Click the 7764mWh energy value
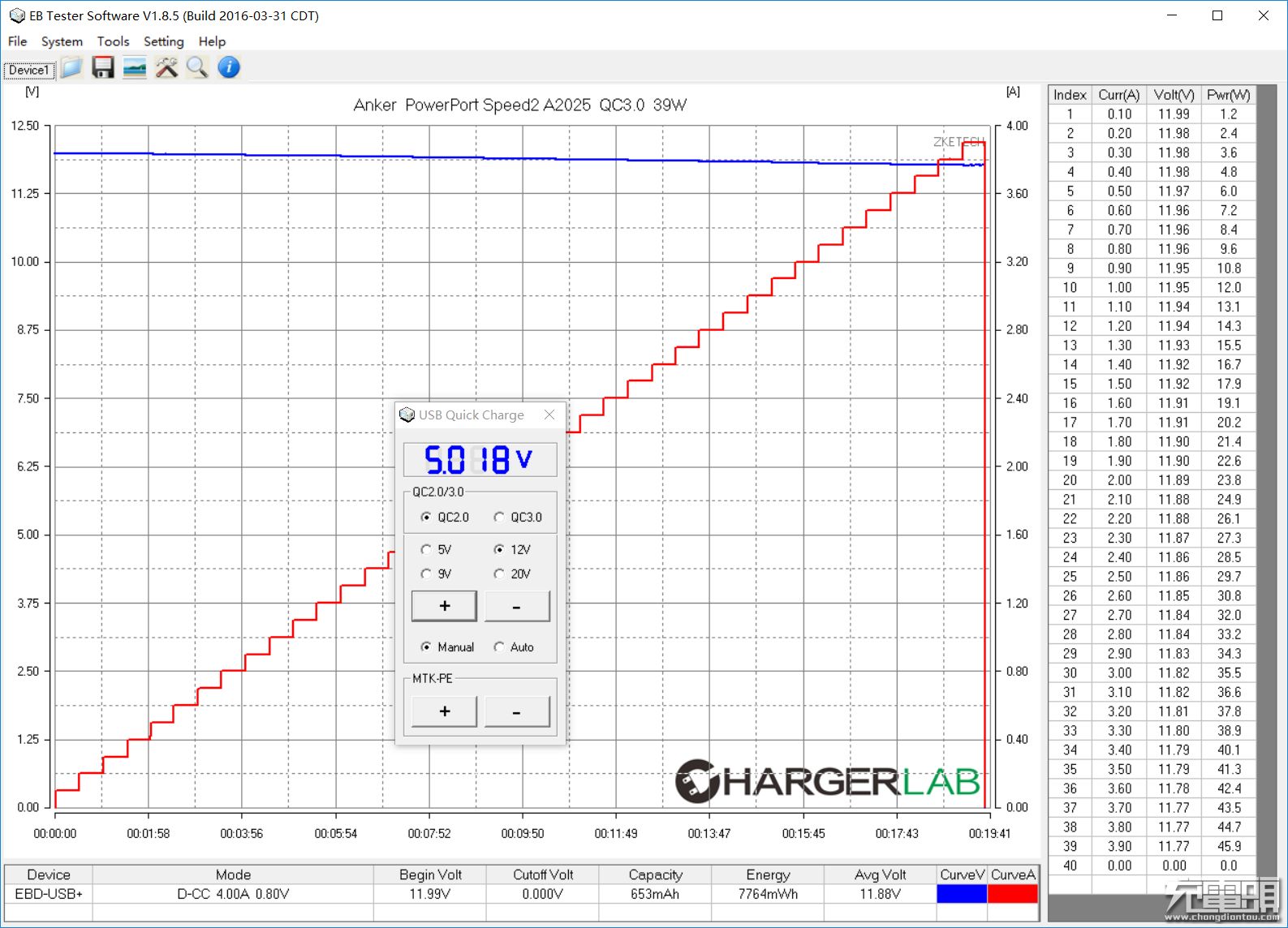The height and width of the screenshot is (928, 1288). [x=768, y=894]
